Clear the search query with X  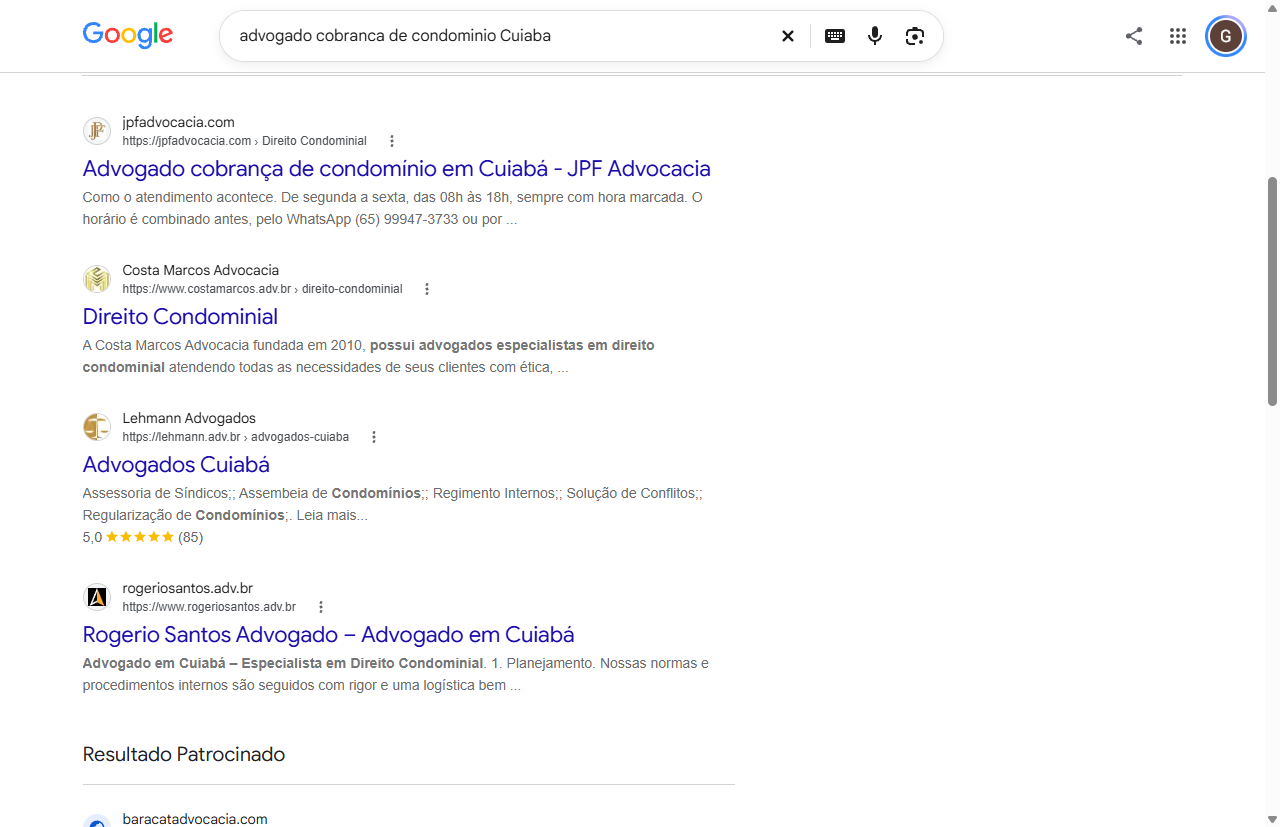click(788, 36)
